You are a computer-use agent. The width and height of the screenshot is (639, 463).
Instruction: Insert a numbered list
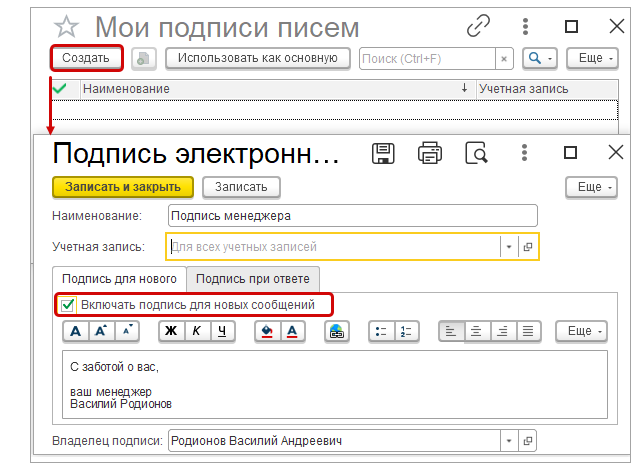tap(406, 331)
